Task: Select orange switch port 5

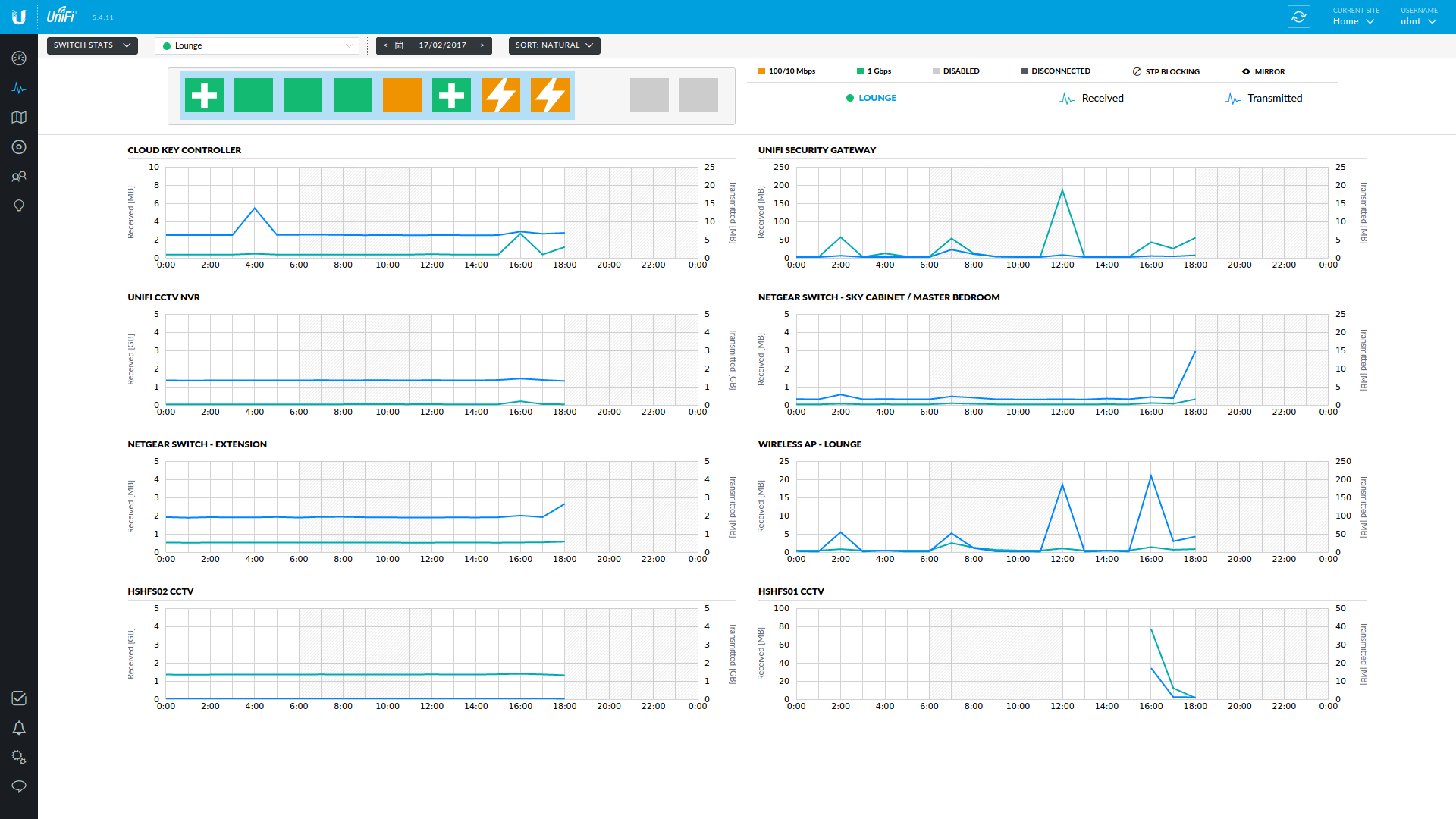Action: click(x=402, y=96)
